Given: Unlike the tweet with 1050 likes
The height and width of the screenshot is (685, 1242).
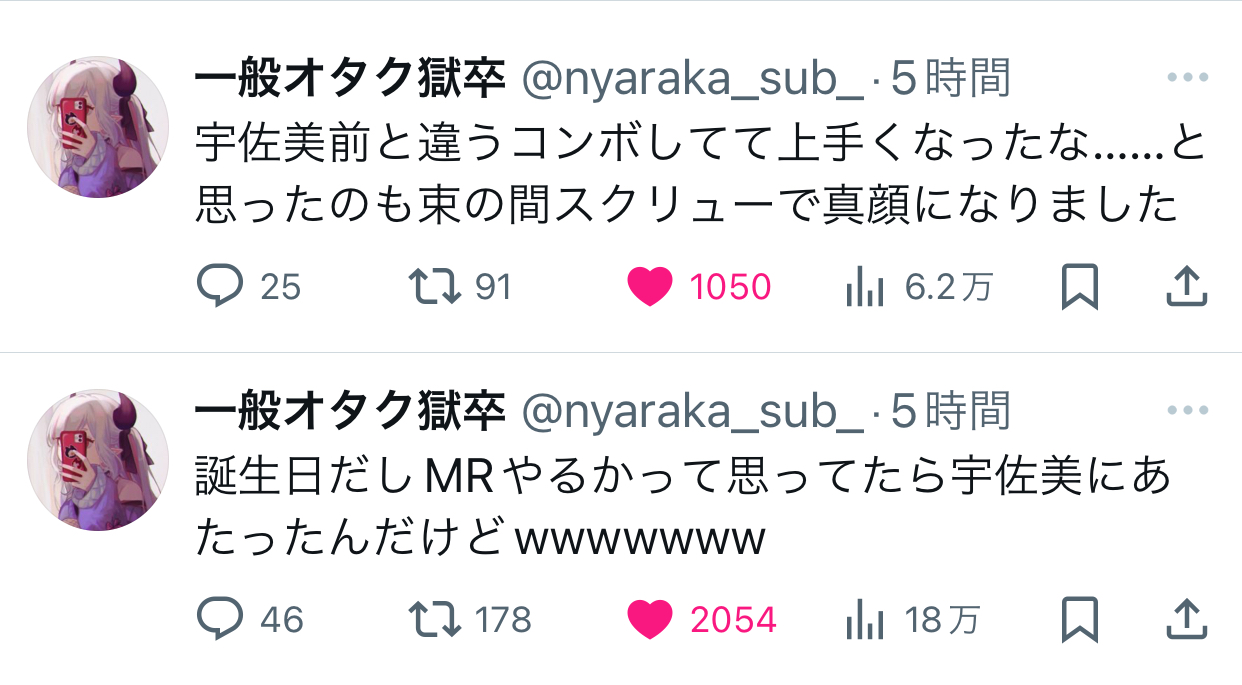Looking at the screenshot, I should [x=651, y=287].
